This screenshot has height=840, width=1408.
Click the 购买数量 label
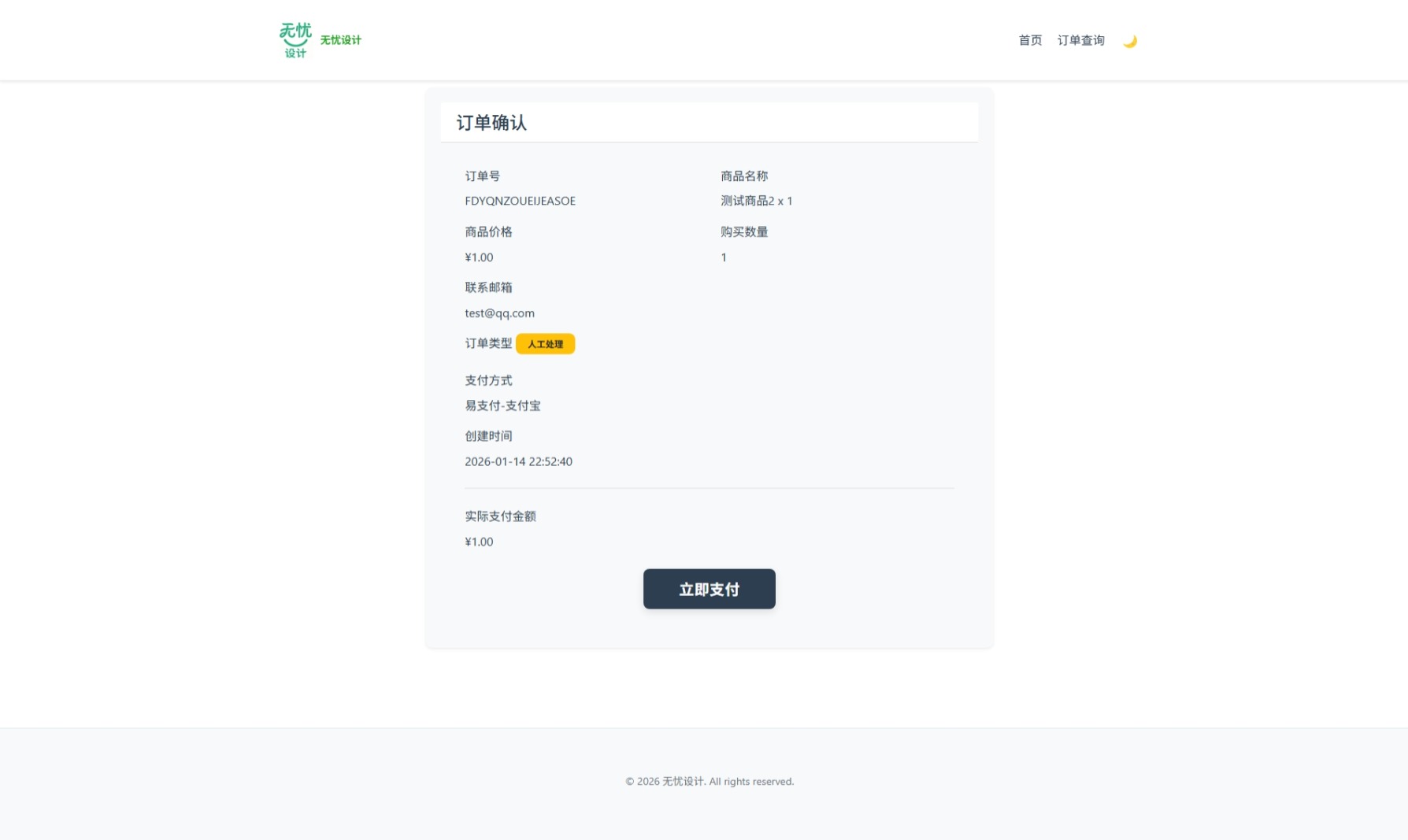tap(744, 232)
